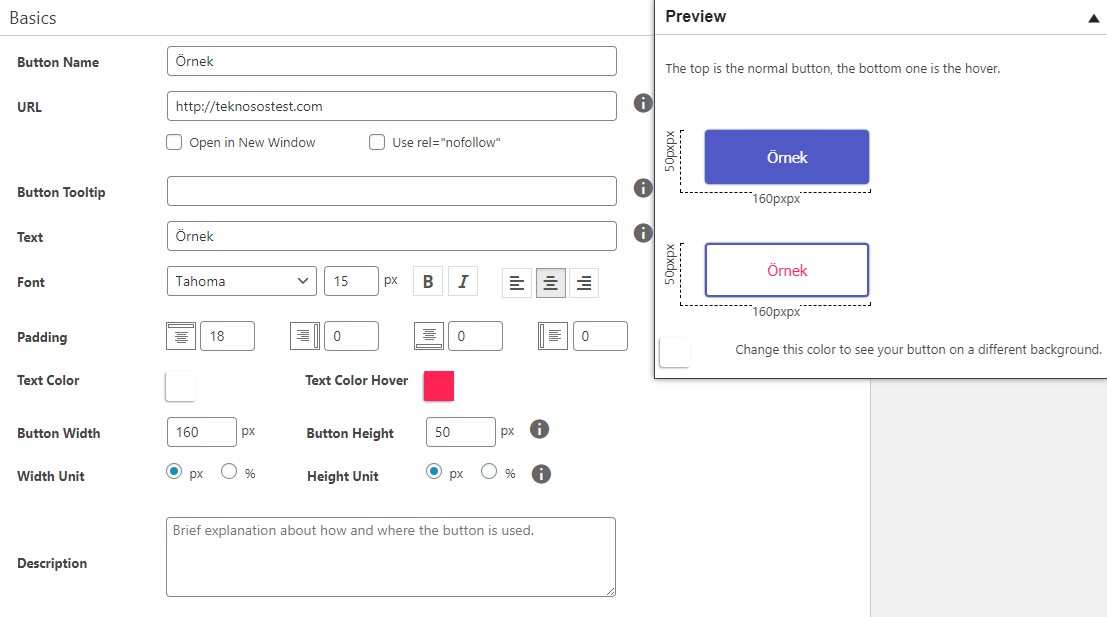Click the info icon next to Button Height

539,429
